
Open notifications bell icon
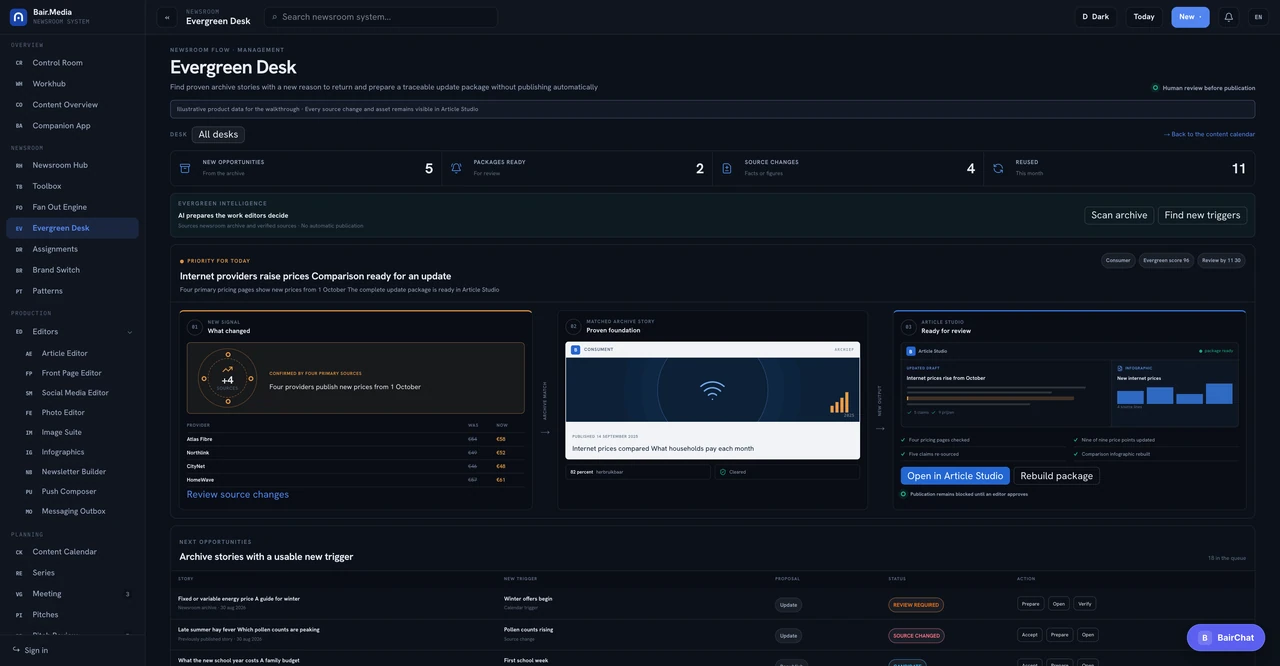click(x=1229, y=17)
